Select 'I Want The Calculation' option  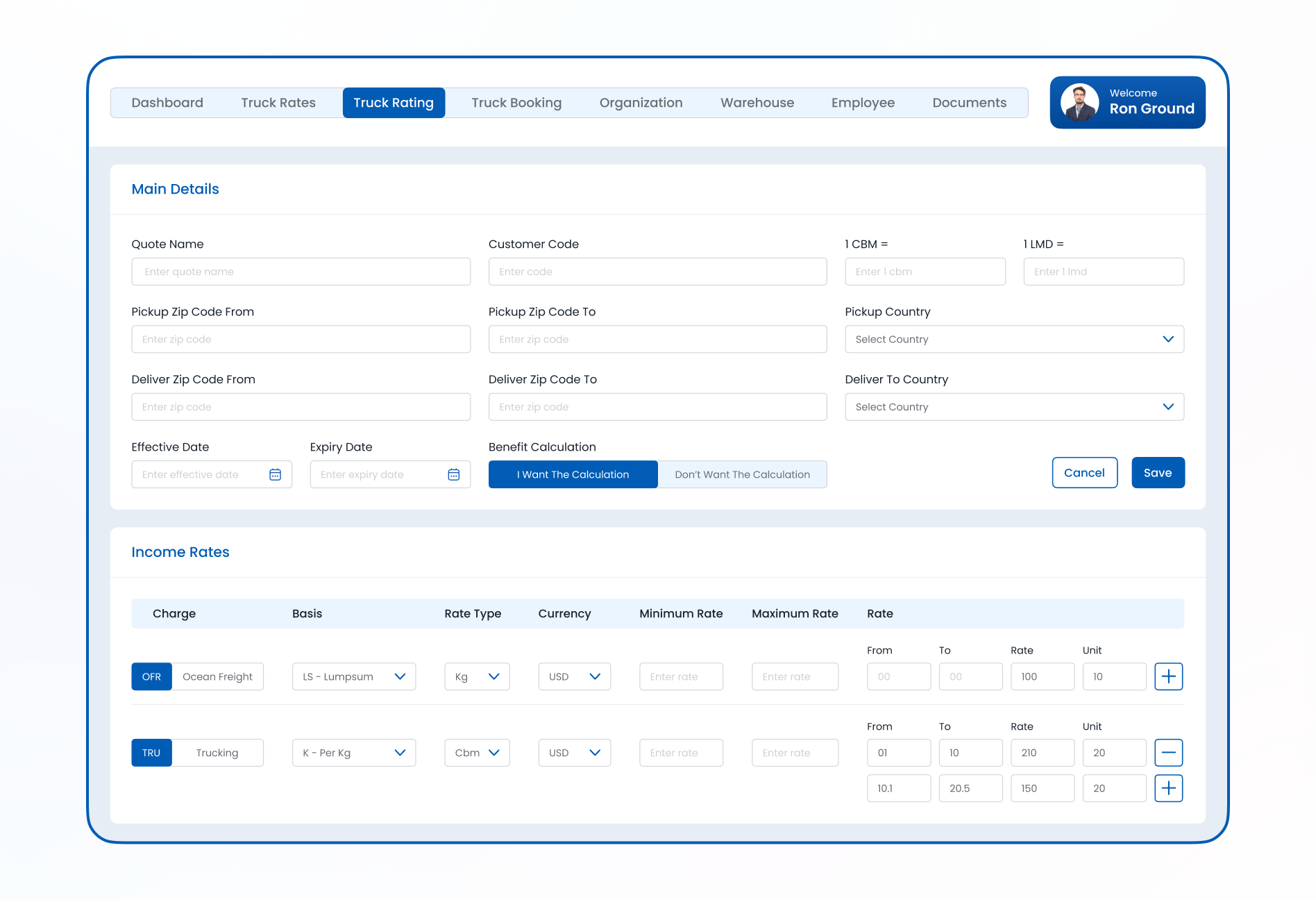573,474
